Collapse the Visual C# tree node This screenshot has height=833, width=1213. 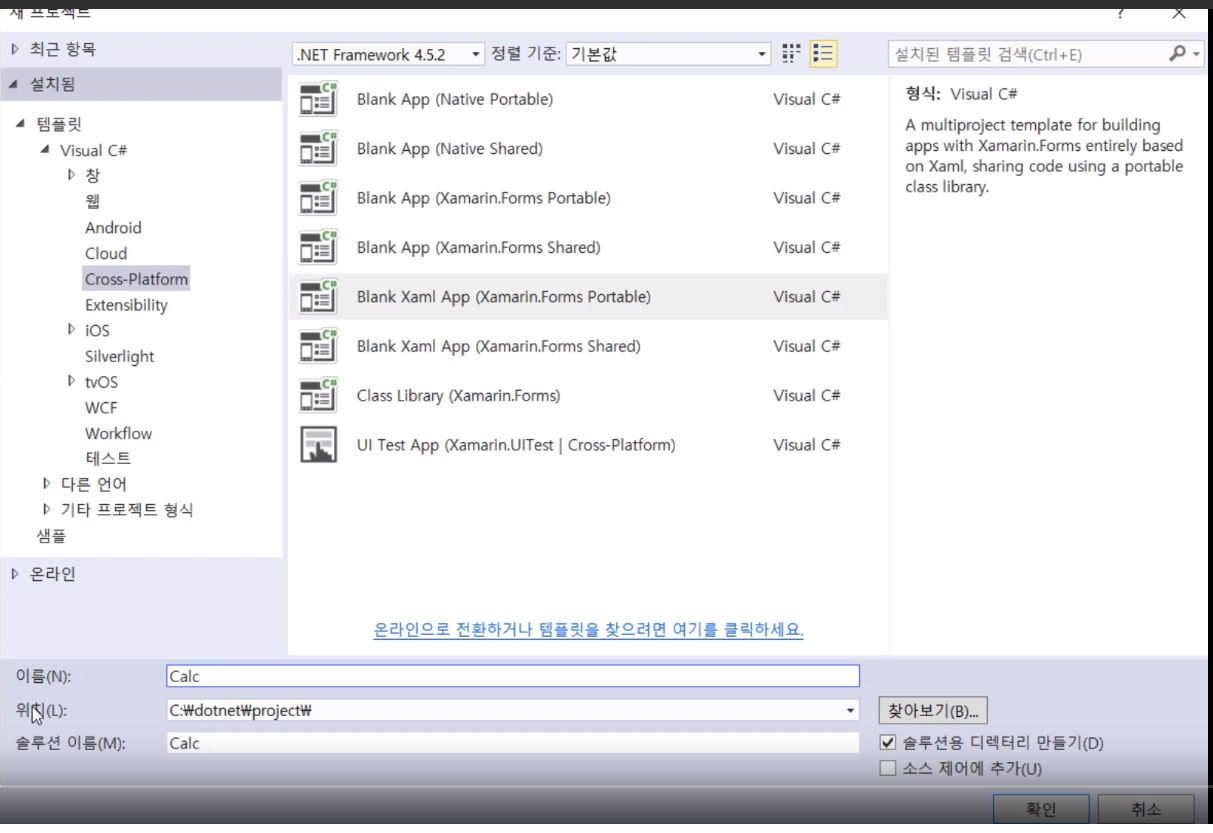(x=45, y=150)
